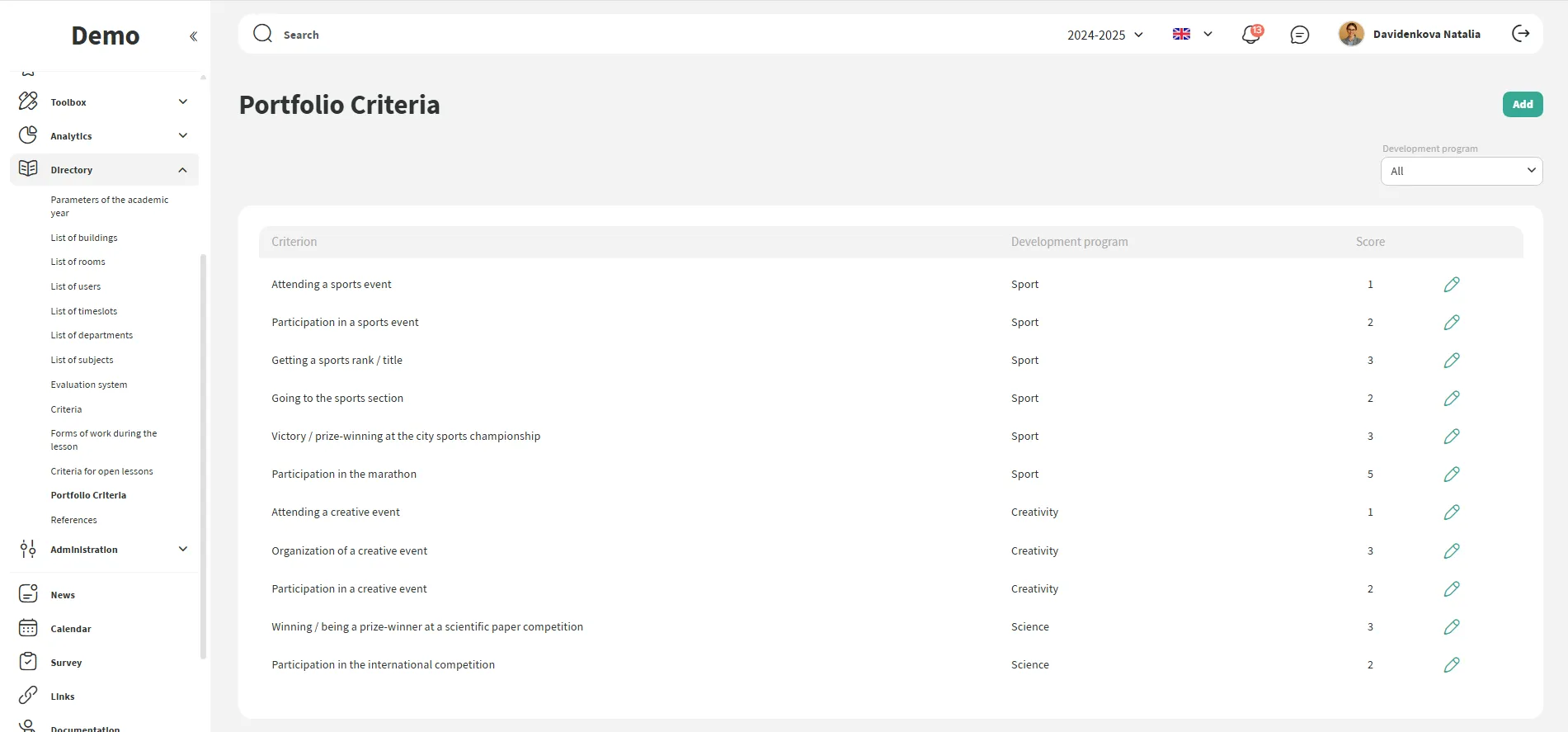Viewport: 1568px width, 732px height.
Task: Click the green Add button
Action: coord(1522,105)
